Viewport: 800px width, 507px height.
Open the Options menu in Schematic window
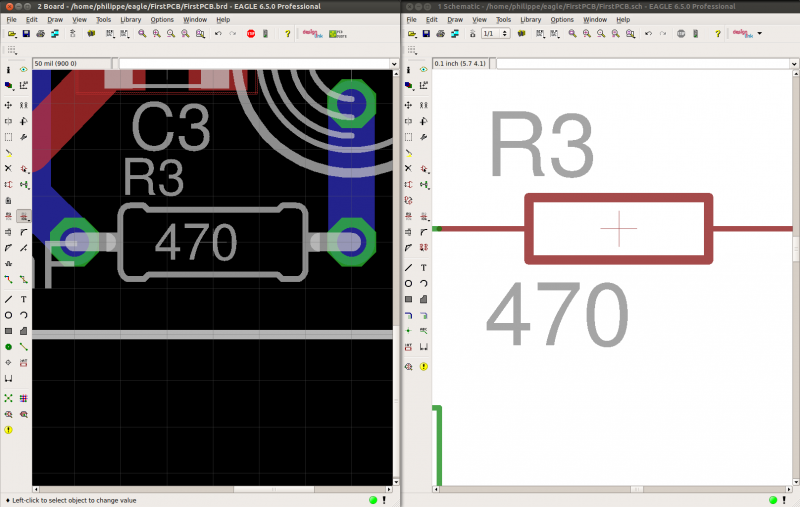click(x=562, y=19)
